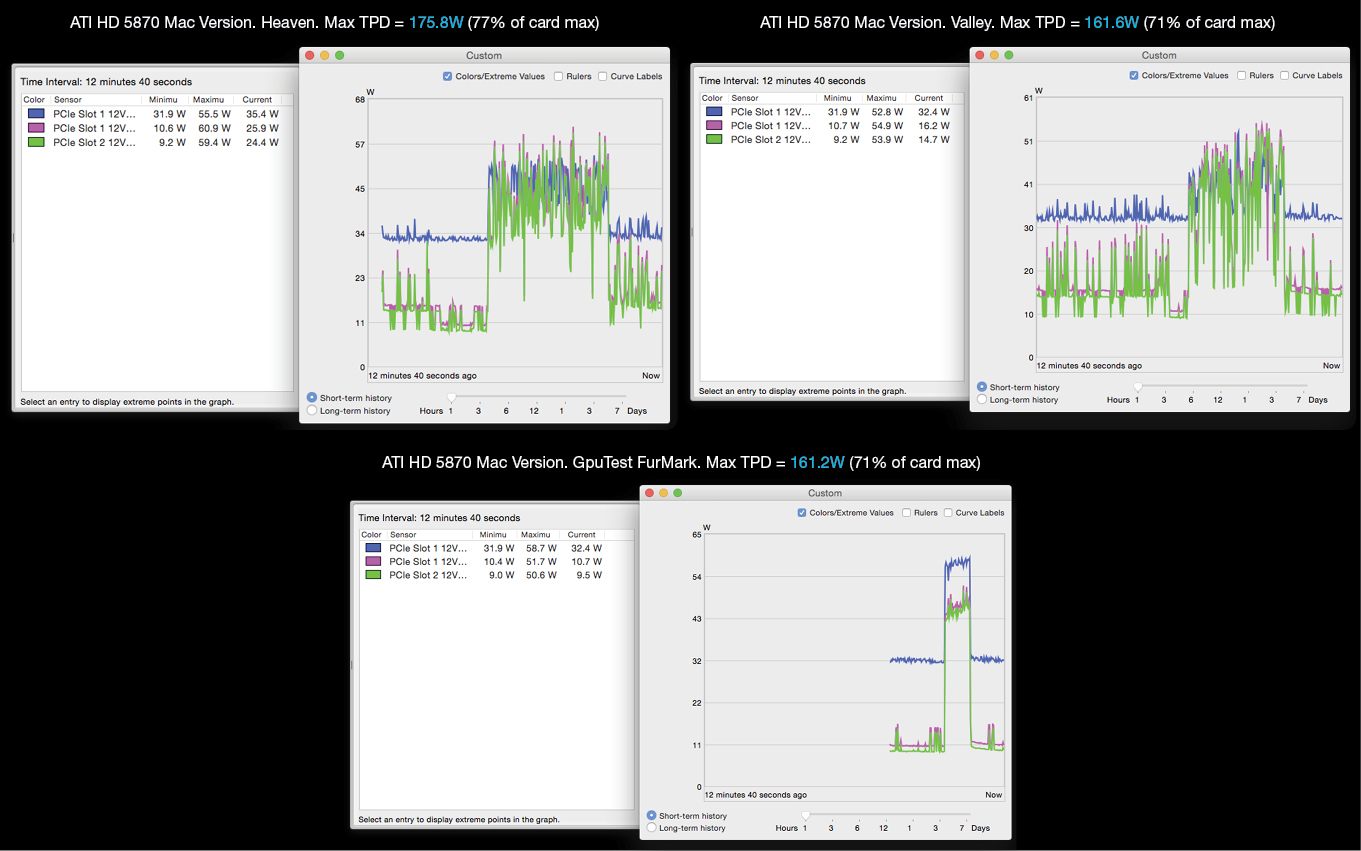
Task: Uncheck Colors/Extreme Values in the FurMark graph window
Action: click(x=802, y=513)
